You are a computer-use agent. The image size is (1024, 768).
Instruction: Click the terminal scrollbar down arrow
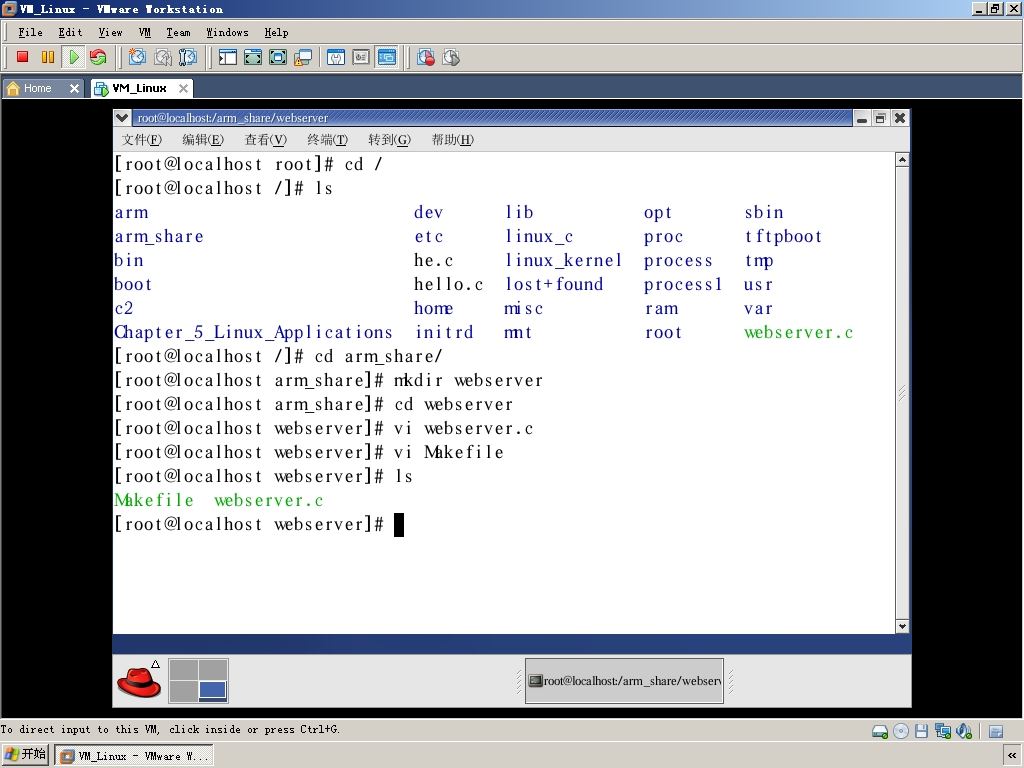[902, 626]
